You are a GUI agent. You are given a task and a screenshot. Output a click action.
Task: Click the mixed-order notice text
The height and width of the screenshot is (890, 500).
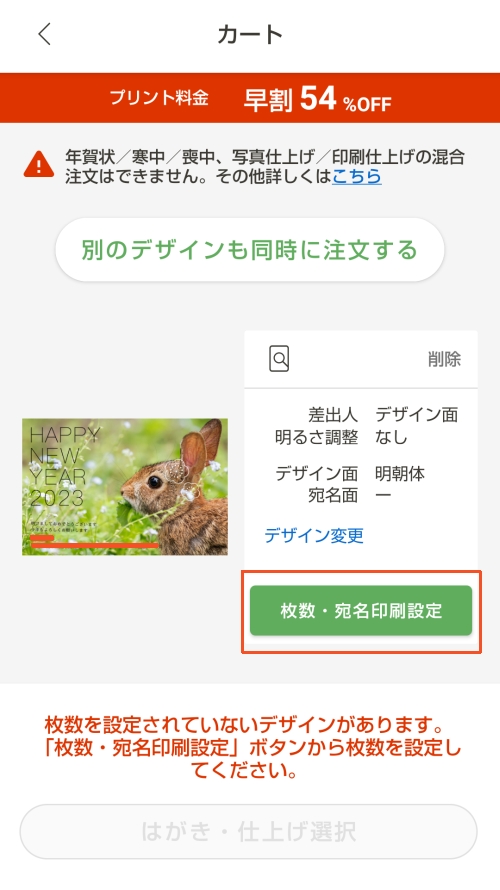pyautogui.click(x=265, y=166)
